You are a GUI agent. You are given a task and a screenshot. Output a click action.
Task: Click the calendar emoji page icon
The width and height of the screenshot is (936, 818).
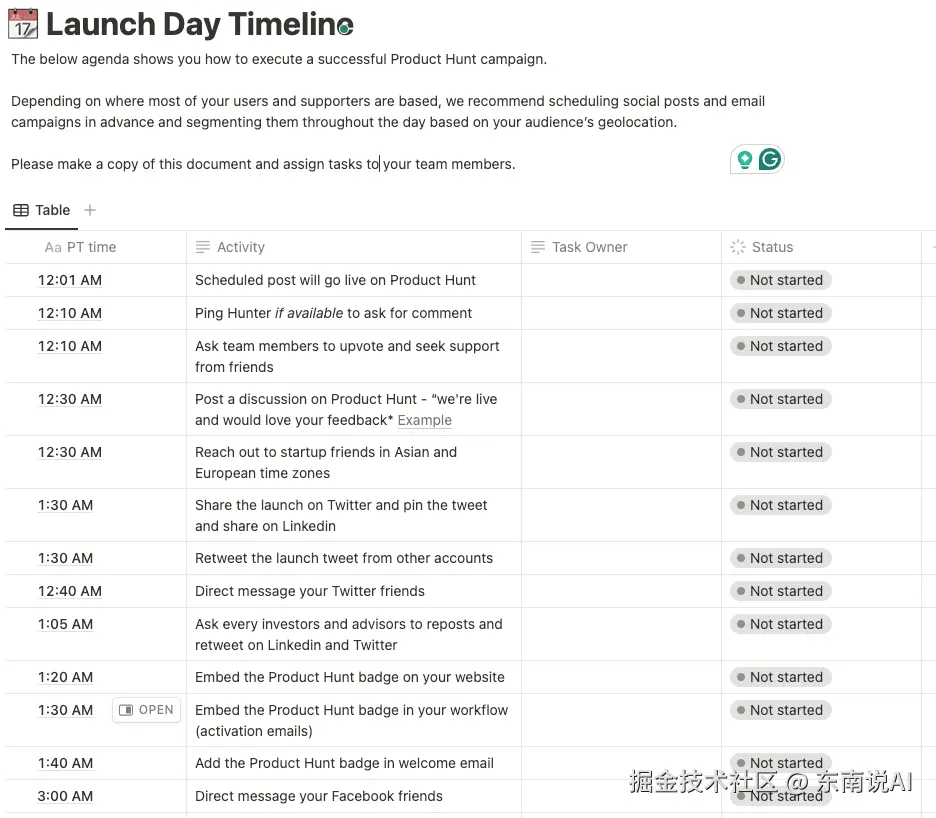pos(22,23)
